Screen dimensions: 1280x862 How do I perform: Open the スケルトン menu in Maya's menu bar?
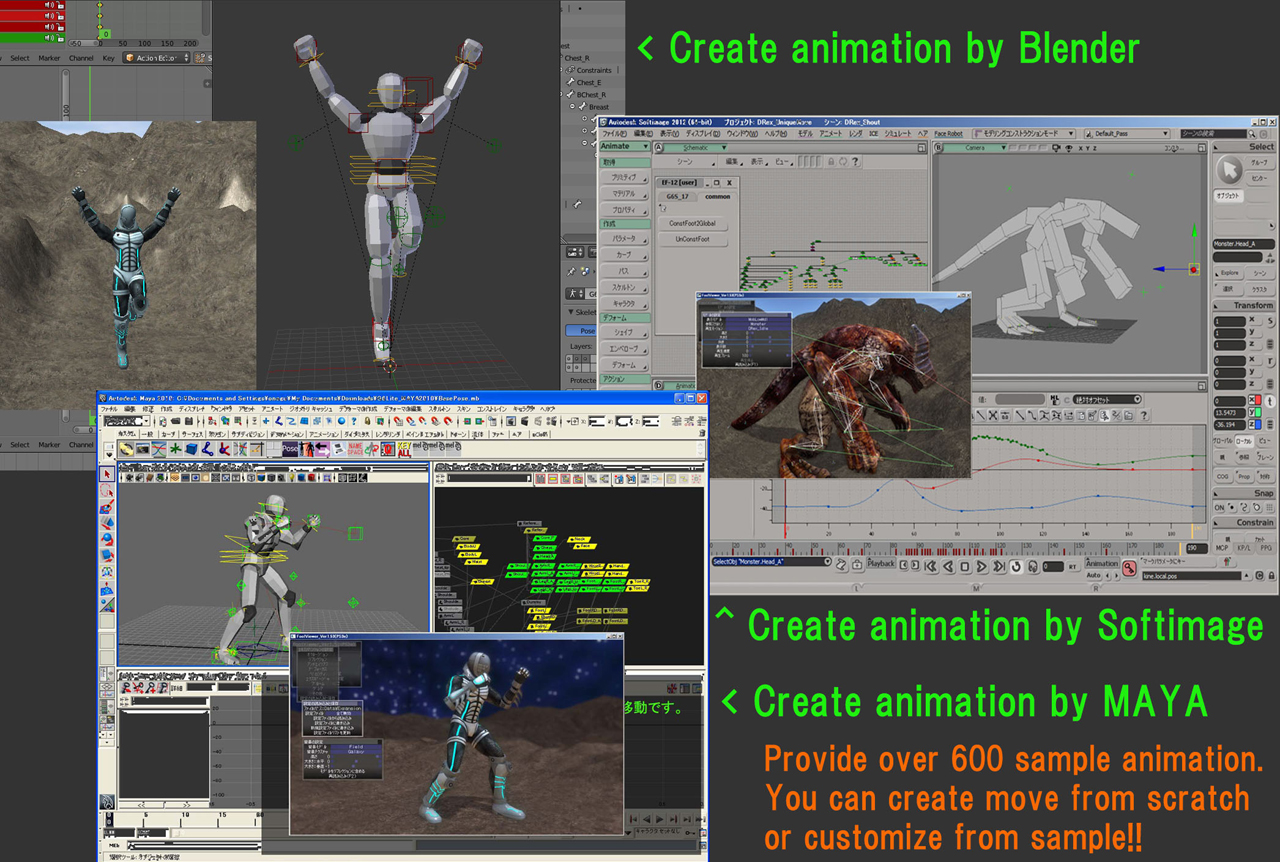click(x=439, y=409)
